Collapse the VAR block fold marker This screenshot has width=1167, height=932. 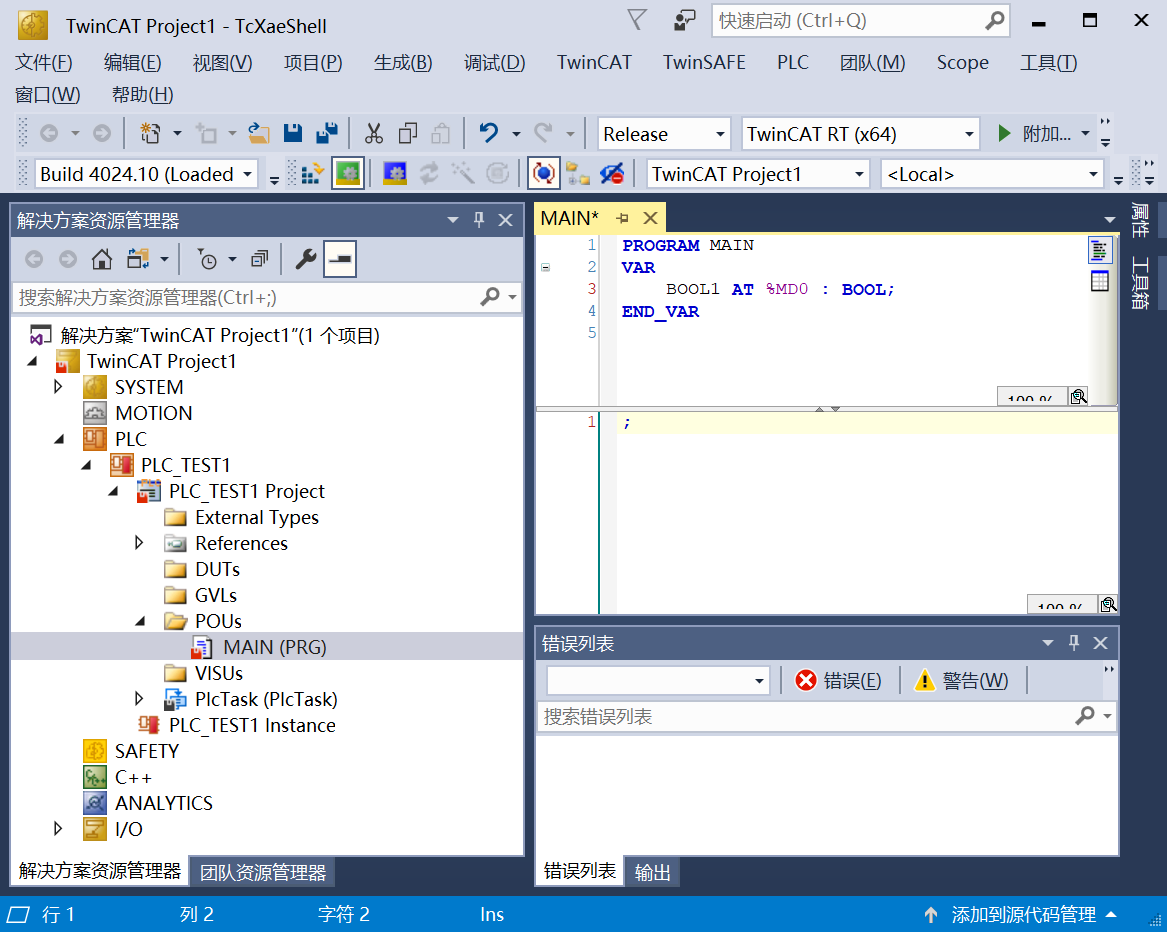click(x=546, y=267)
